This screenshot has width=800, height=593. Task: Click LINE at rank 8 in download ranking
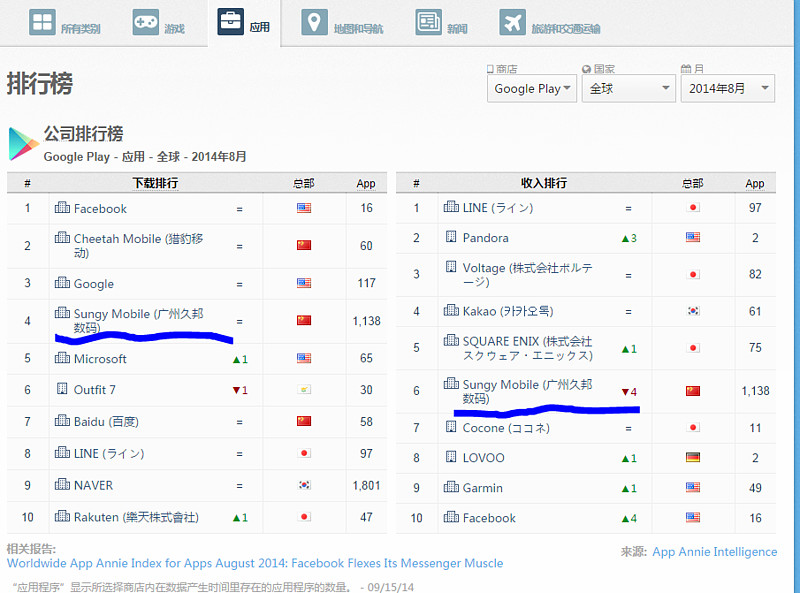109,454
